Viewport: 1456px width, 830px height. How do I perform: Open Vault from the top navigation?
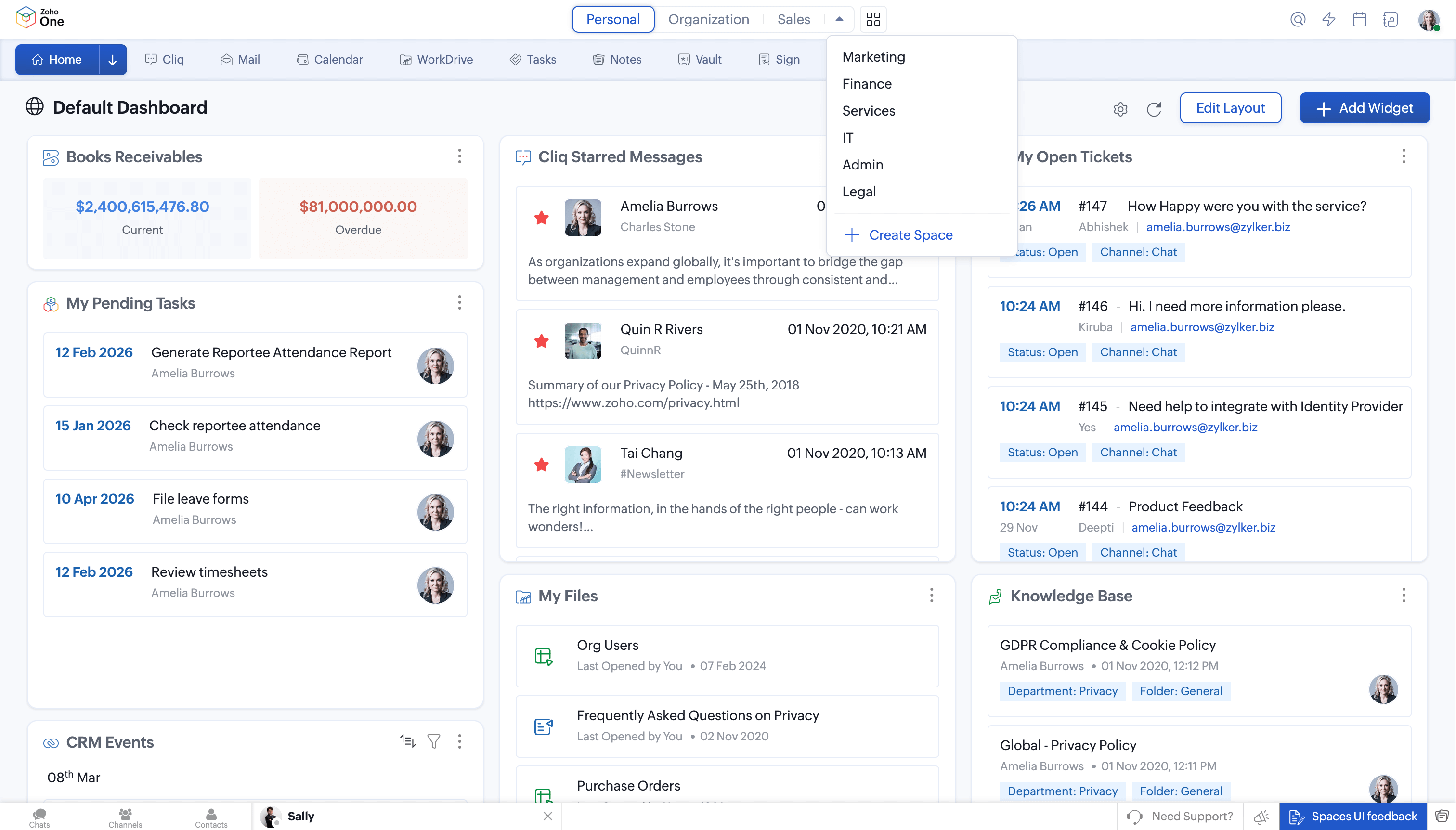(x=700, y=59)
